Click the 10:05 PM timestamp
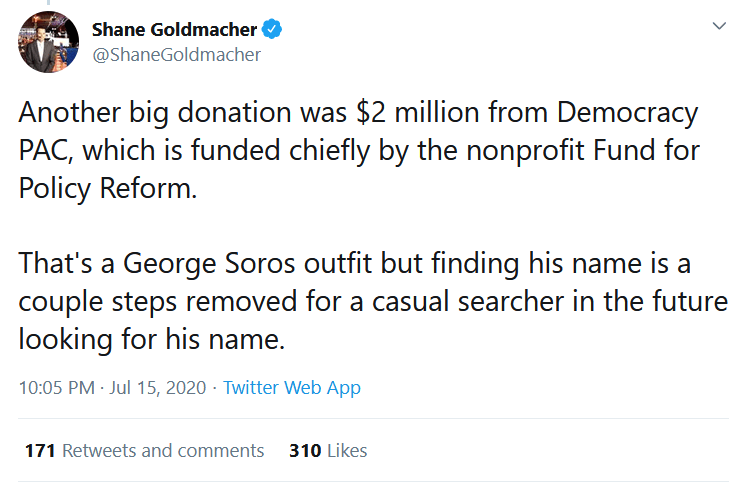This screenshot has height=488, width=740. coord(53,388)
